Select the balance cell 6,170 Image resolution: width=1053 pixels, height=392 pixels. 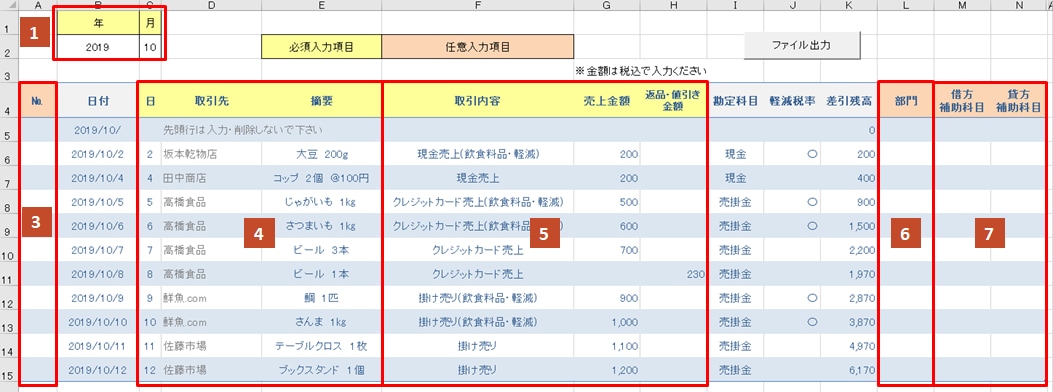[850, 370]
